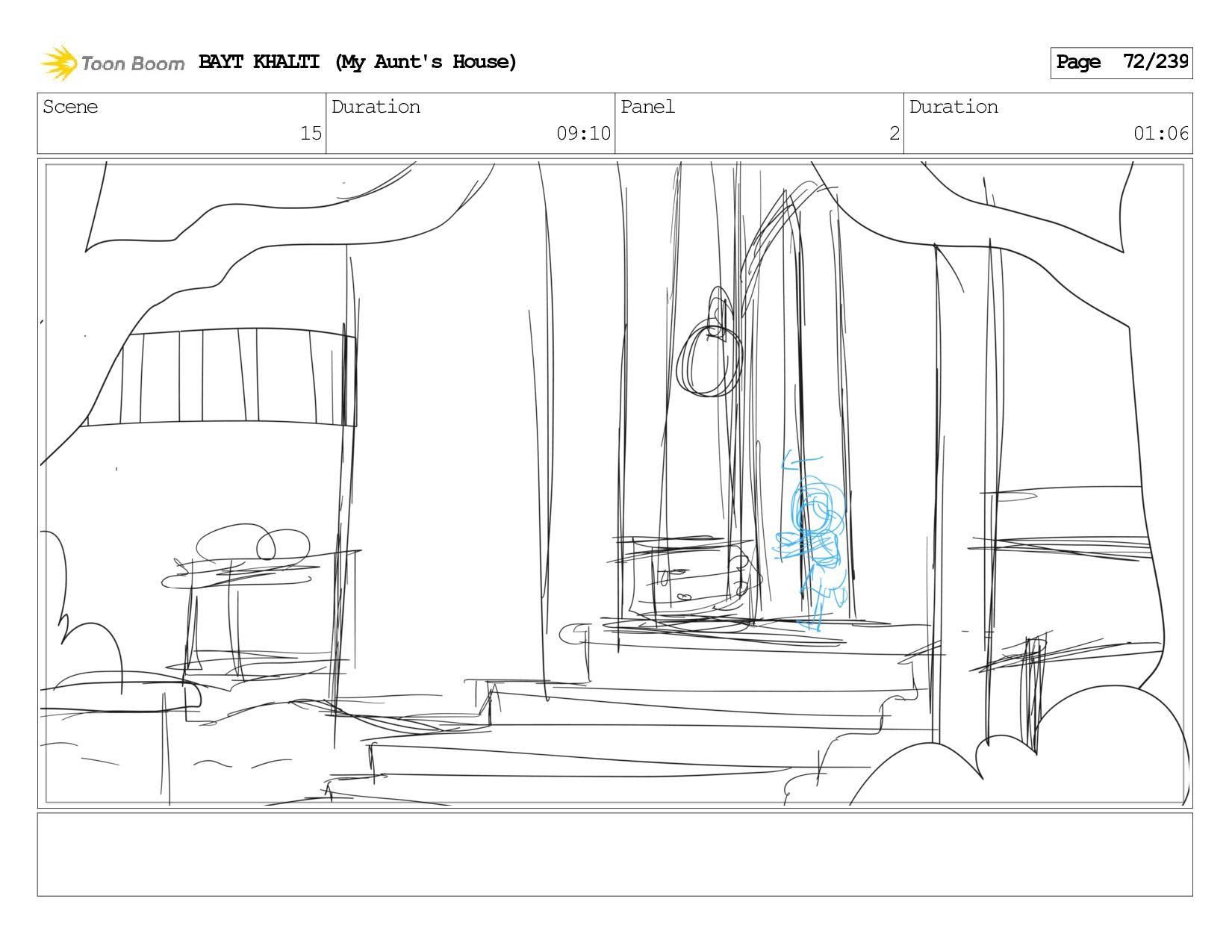The image size is (1232, 952).
Task: Select scene duration 09:10
Action: tap(583, 134)
